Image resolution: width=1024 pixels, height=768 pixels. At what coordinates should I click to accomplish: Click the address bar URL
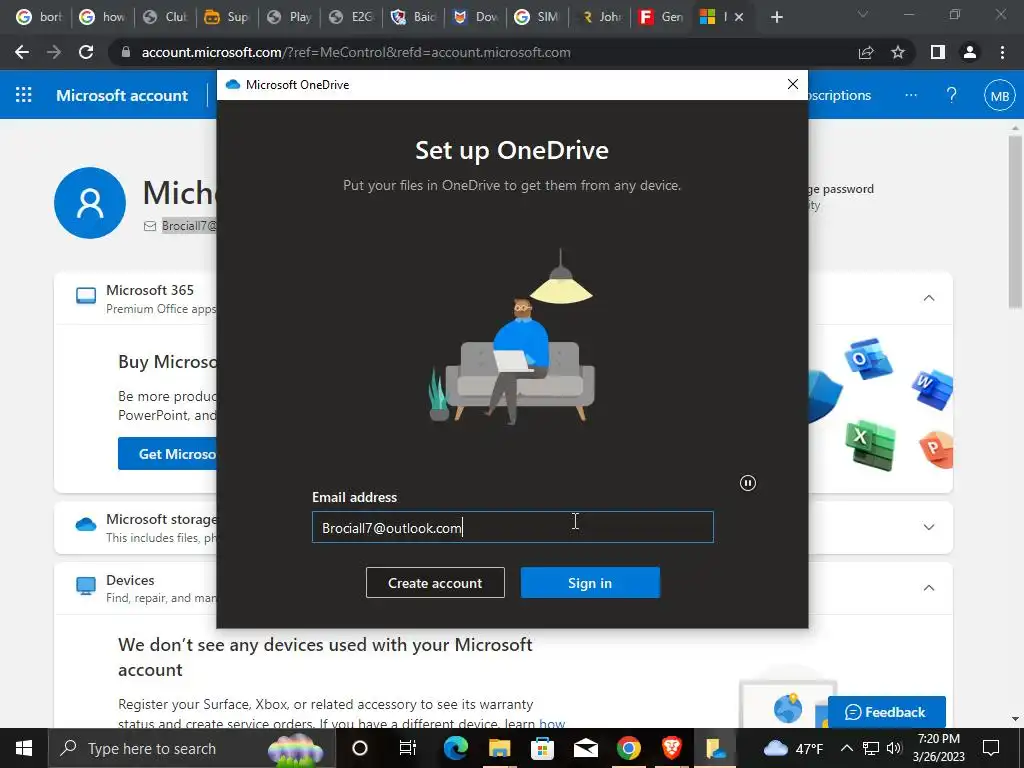point(356,52)
